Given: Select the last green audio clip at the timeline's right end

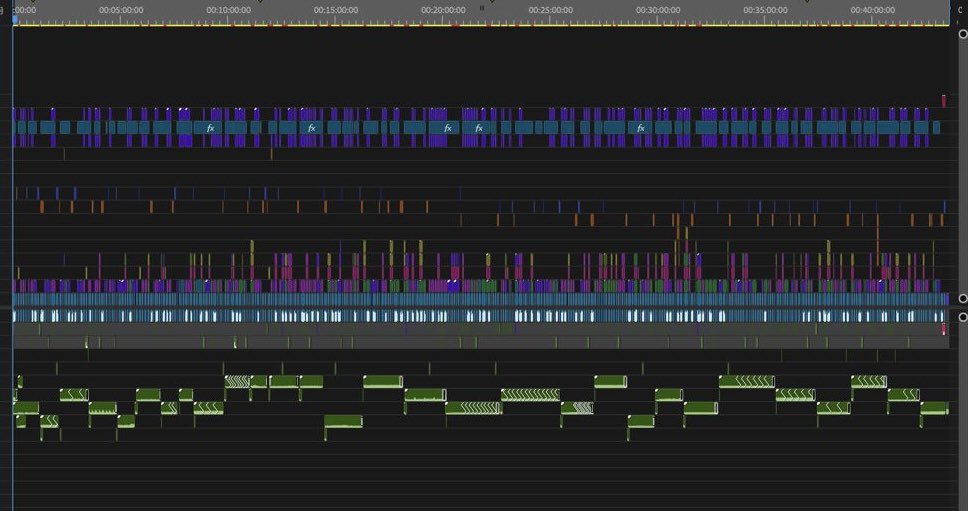Looking at the screenshot, I should pyautogui.click(x=934, y=408).
